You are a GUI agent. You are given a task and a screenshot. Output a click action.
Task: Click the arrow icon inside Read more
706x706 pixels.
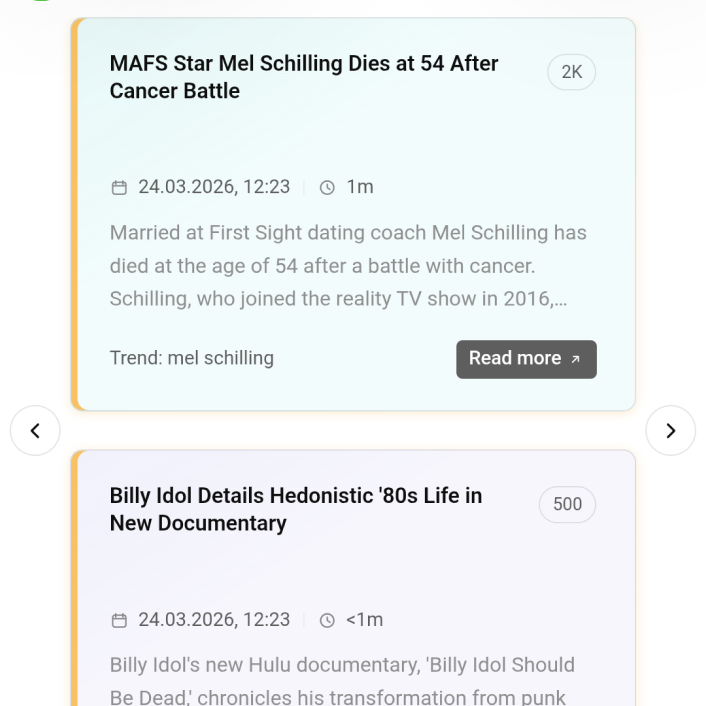pyautogui.click(x=576, y=360)
